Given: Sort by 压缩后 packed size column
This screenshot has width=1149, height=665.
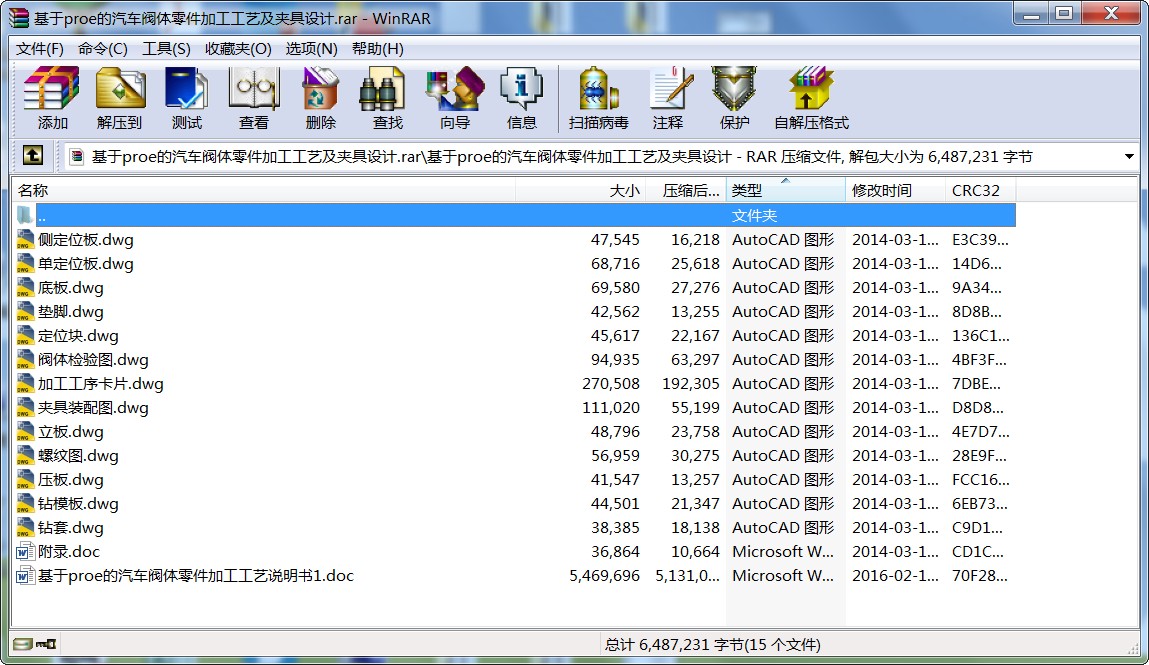Looking at the screenshot, I should pyautogui.click(x=687, y=190).
